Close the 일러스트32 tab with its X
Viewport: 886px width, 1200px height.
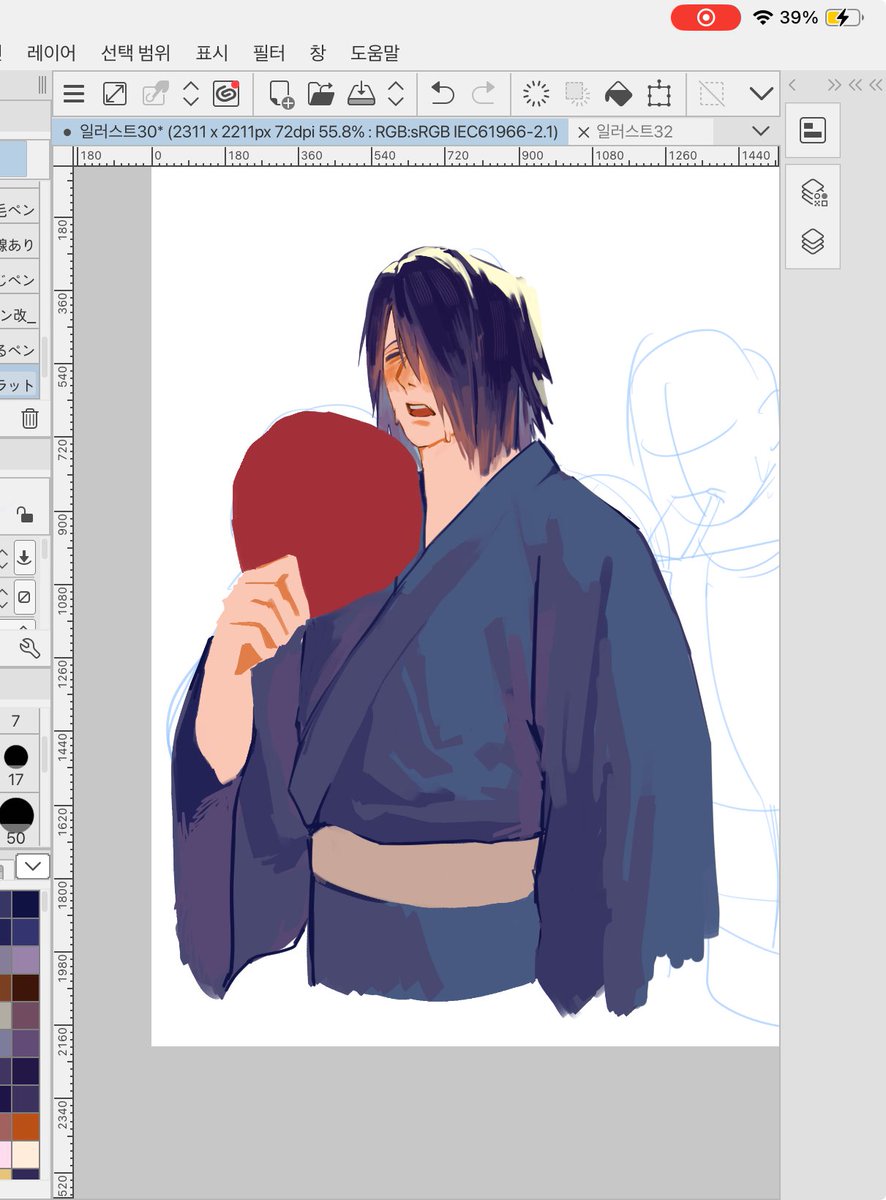(584, 132)
